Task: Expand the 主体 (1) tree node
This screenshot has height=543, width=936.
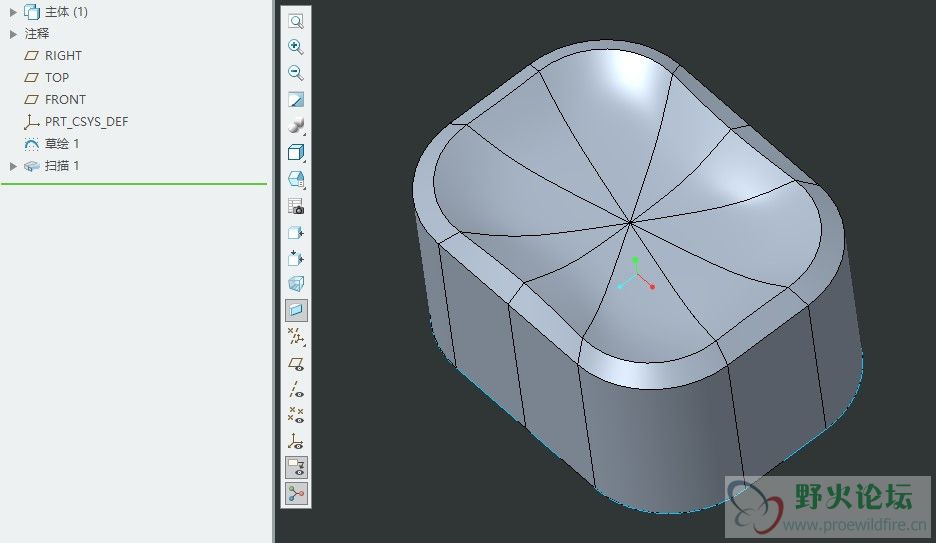Action: pyautogui.click(x=13, y=12)
